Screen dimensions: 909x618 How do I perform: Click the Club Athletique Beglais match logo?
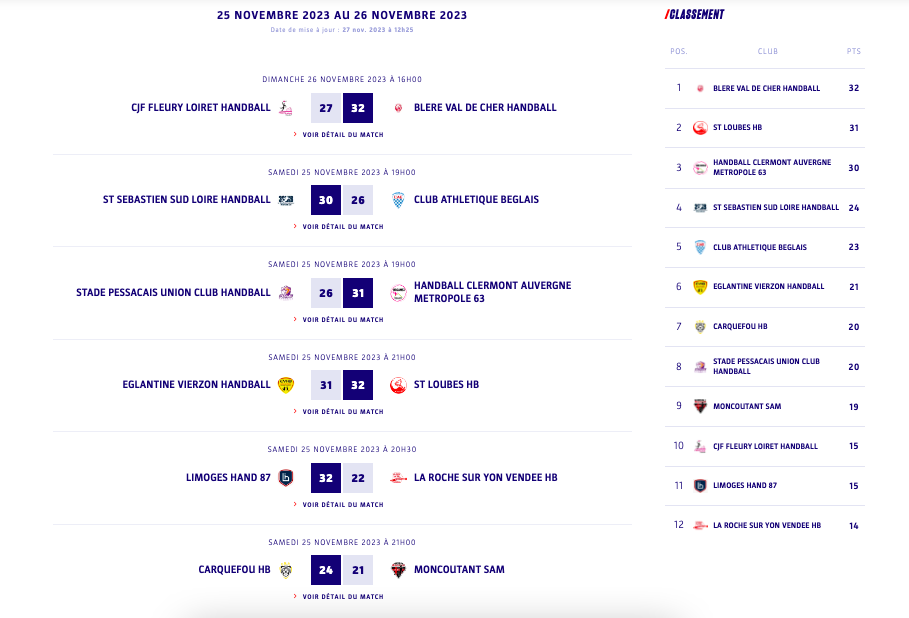398,200
